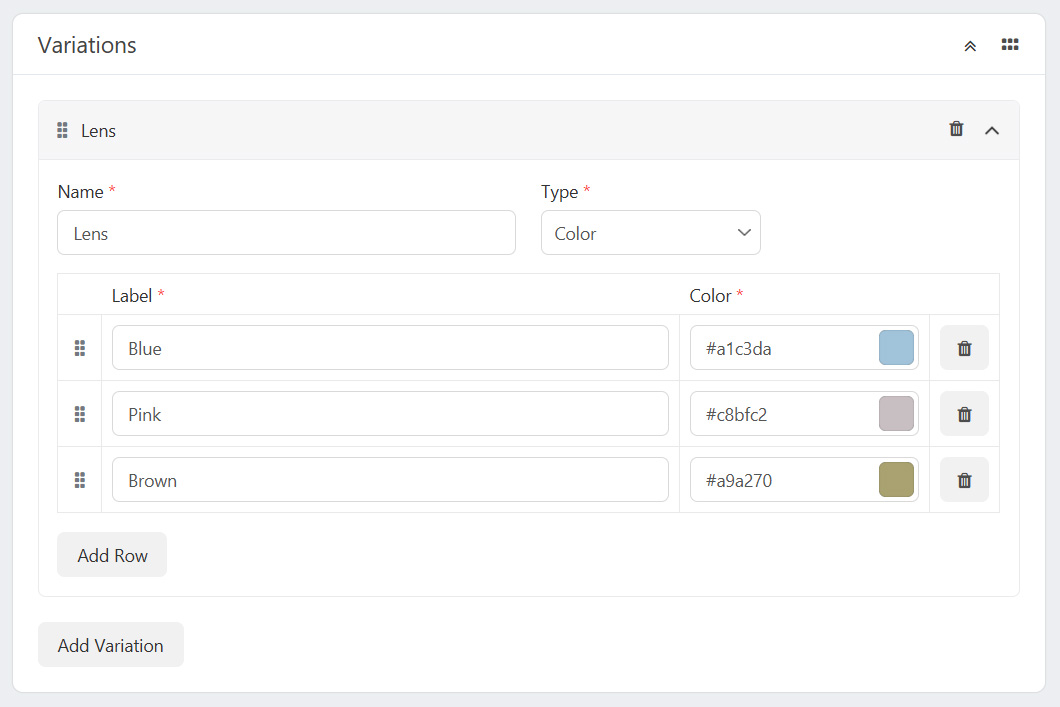Collapse the Lens variation section

[x=992, y=130]
